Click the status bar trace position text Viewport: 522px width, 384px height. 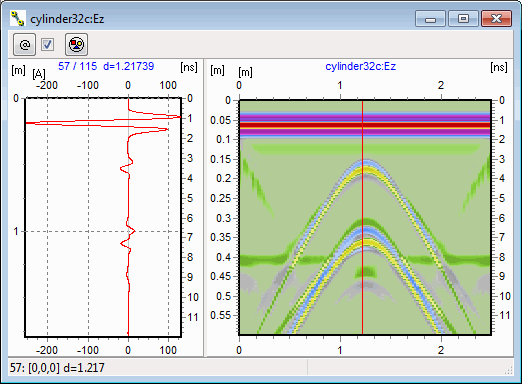coord(57,368)
